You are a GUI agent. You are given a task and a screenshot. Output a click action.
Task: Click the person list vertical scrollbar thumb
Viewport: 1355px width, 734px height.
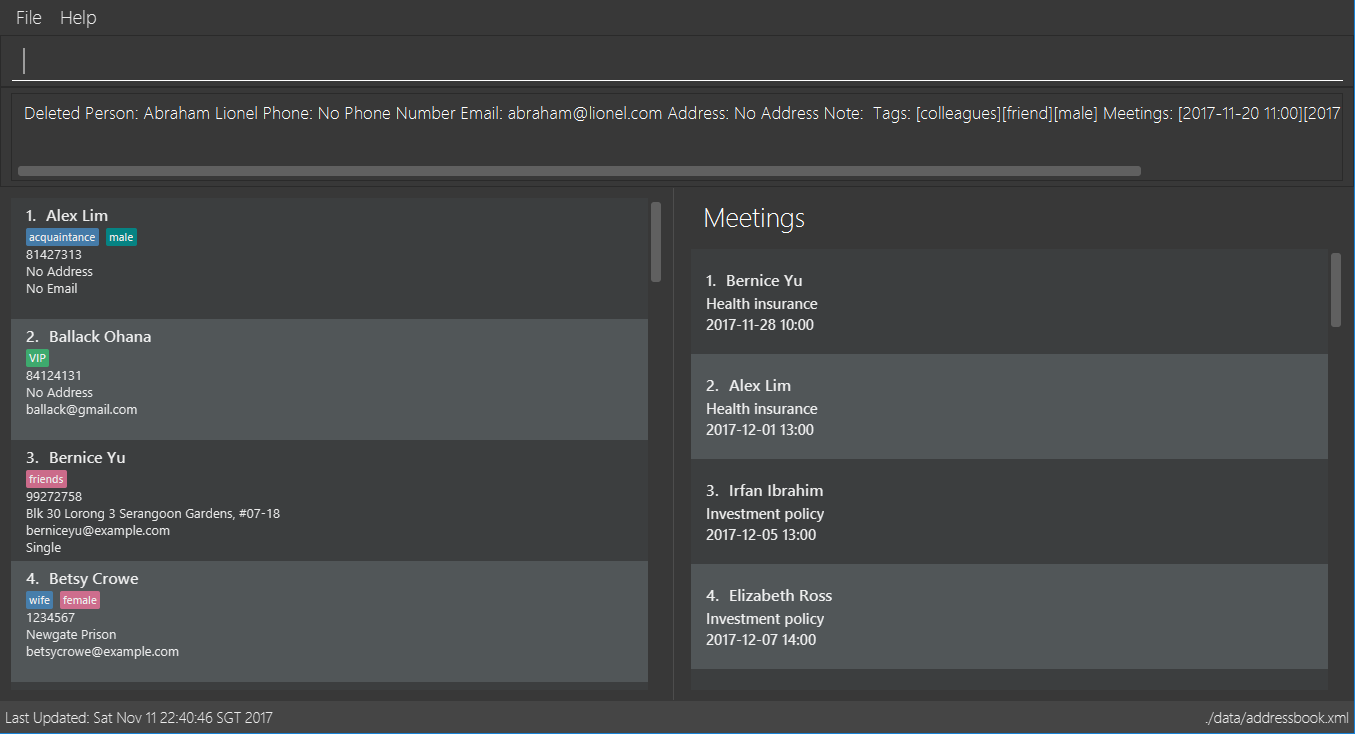[x=656, y=242]
